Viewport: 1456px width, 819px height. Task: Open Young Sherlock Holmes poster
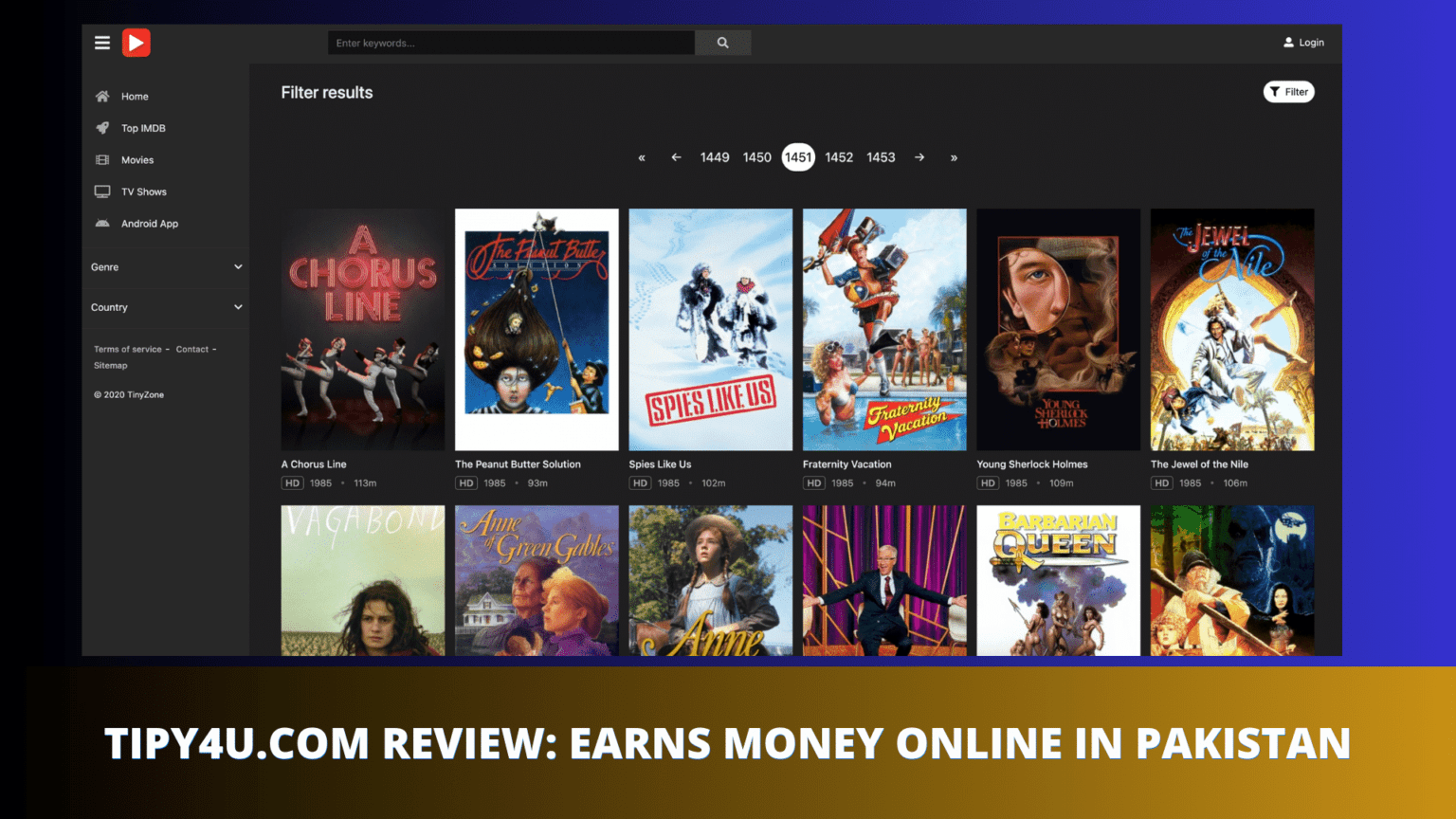[x=1059, y=330]
